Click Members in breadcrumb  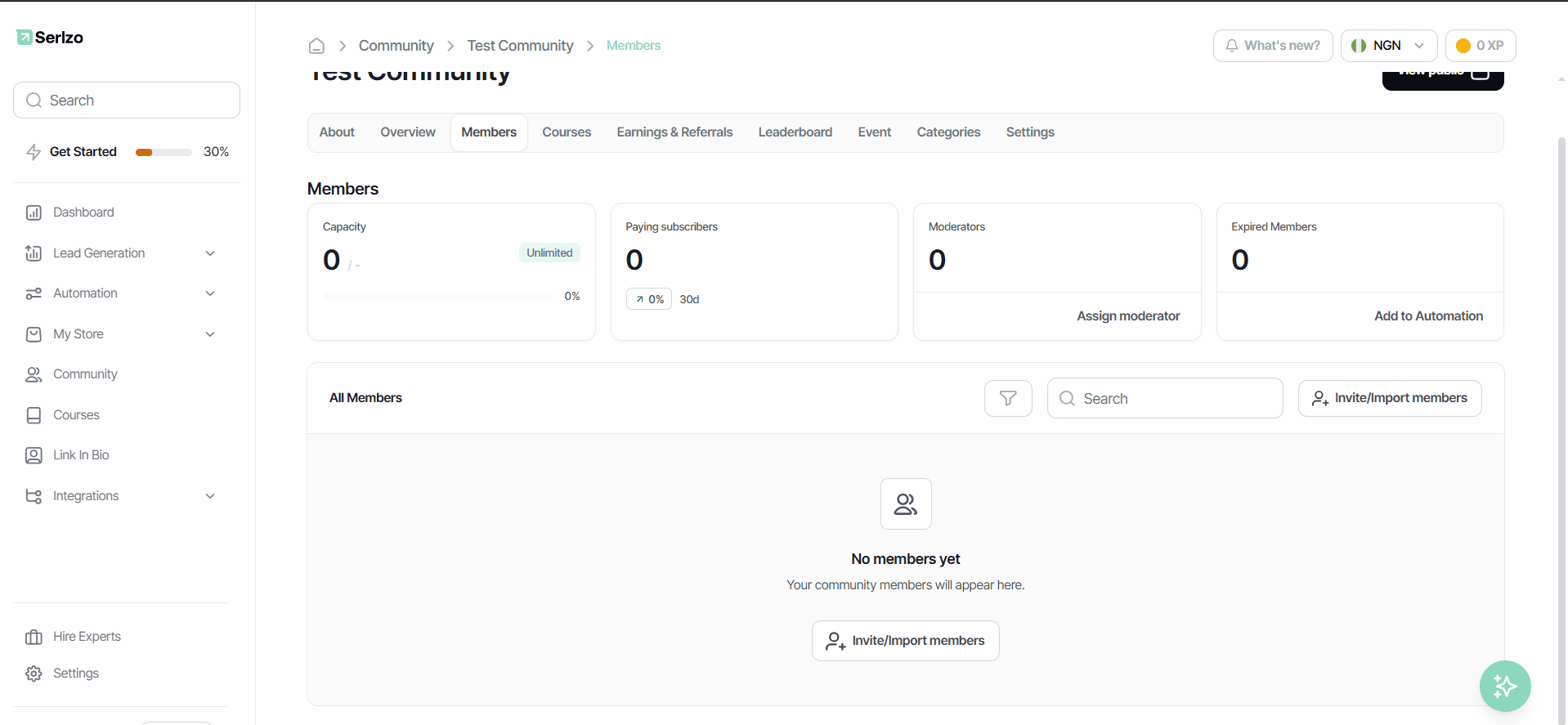tap(634, 46)
